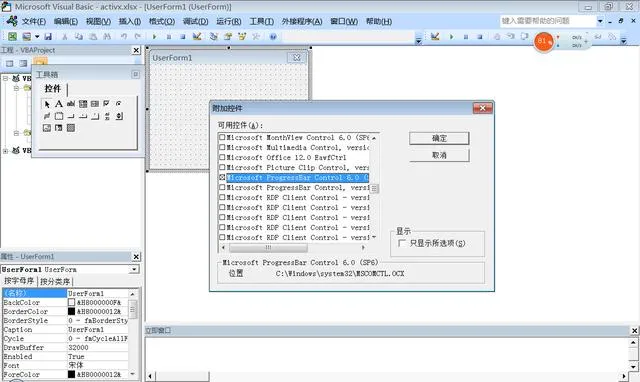This screenshot has height=382, width=640.
Task: Check Microsoft MonthView Control 6.0
Action: point(222,137)
